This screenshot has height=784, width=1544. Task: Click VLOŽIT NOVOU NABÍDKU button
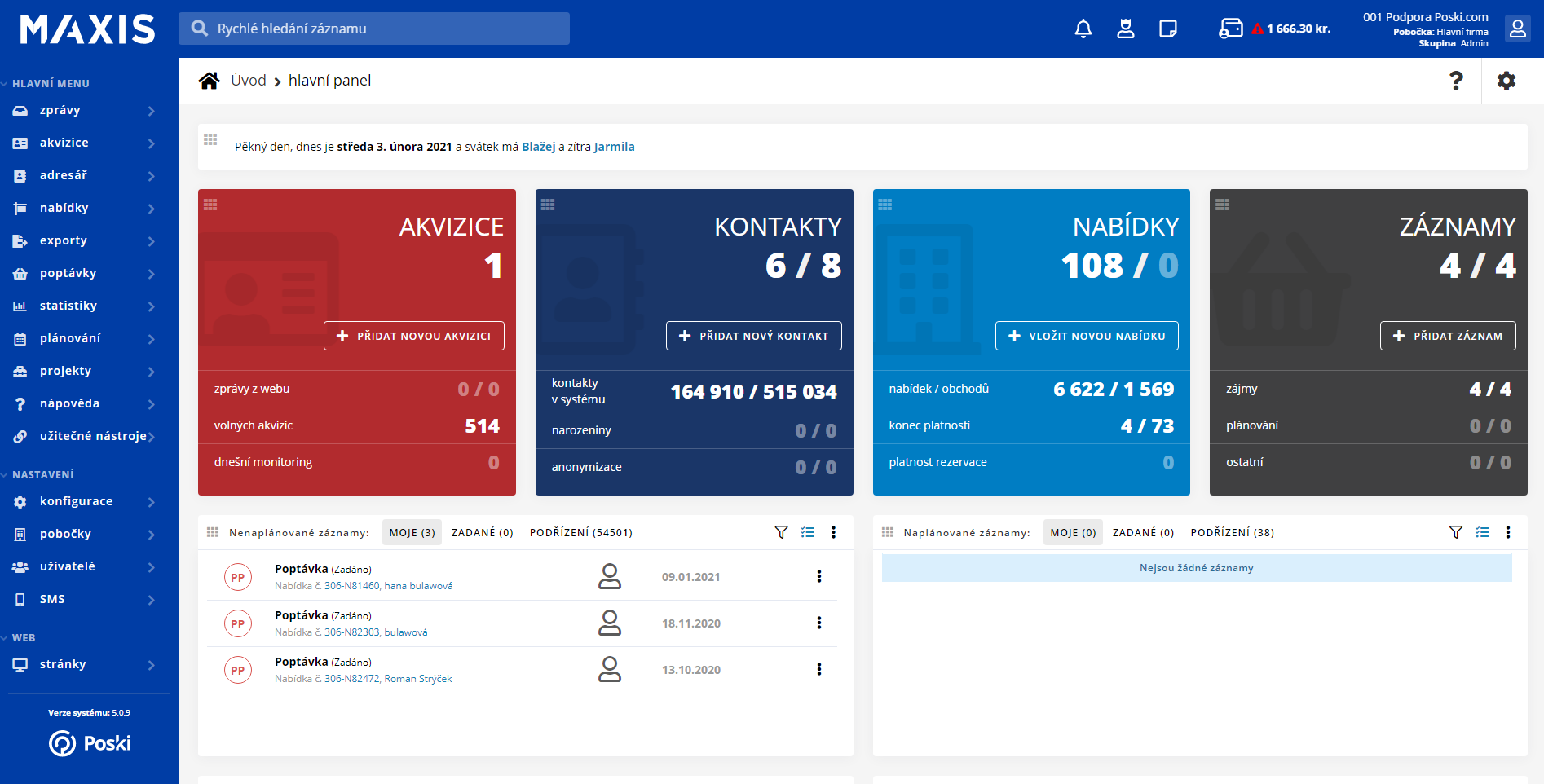[x=1087, y=336]
